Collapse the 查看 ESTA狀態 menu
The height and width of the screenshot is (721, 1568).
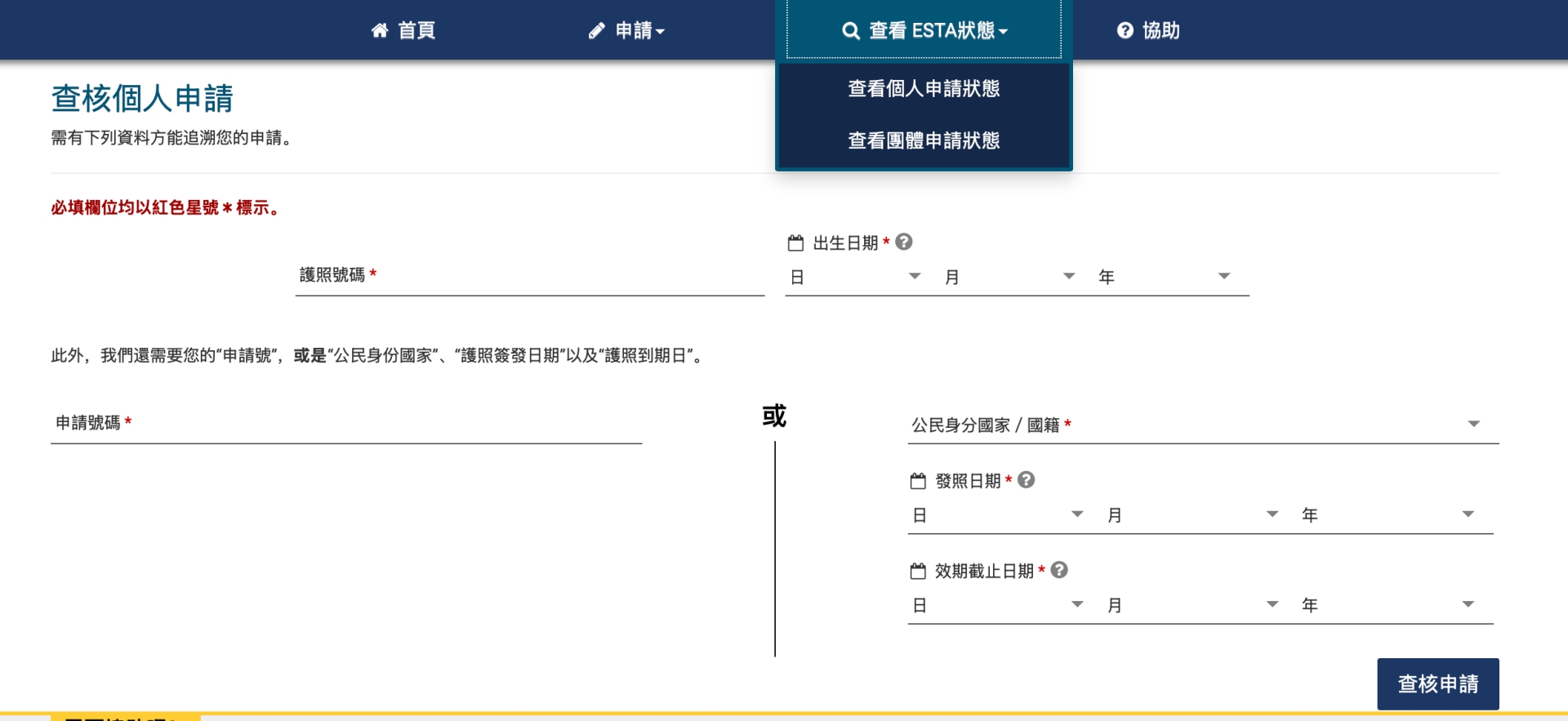point(924,30)
